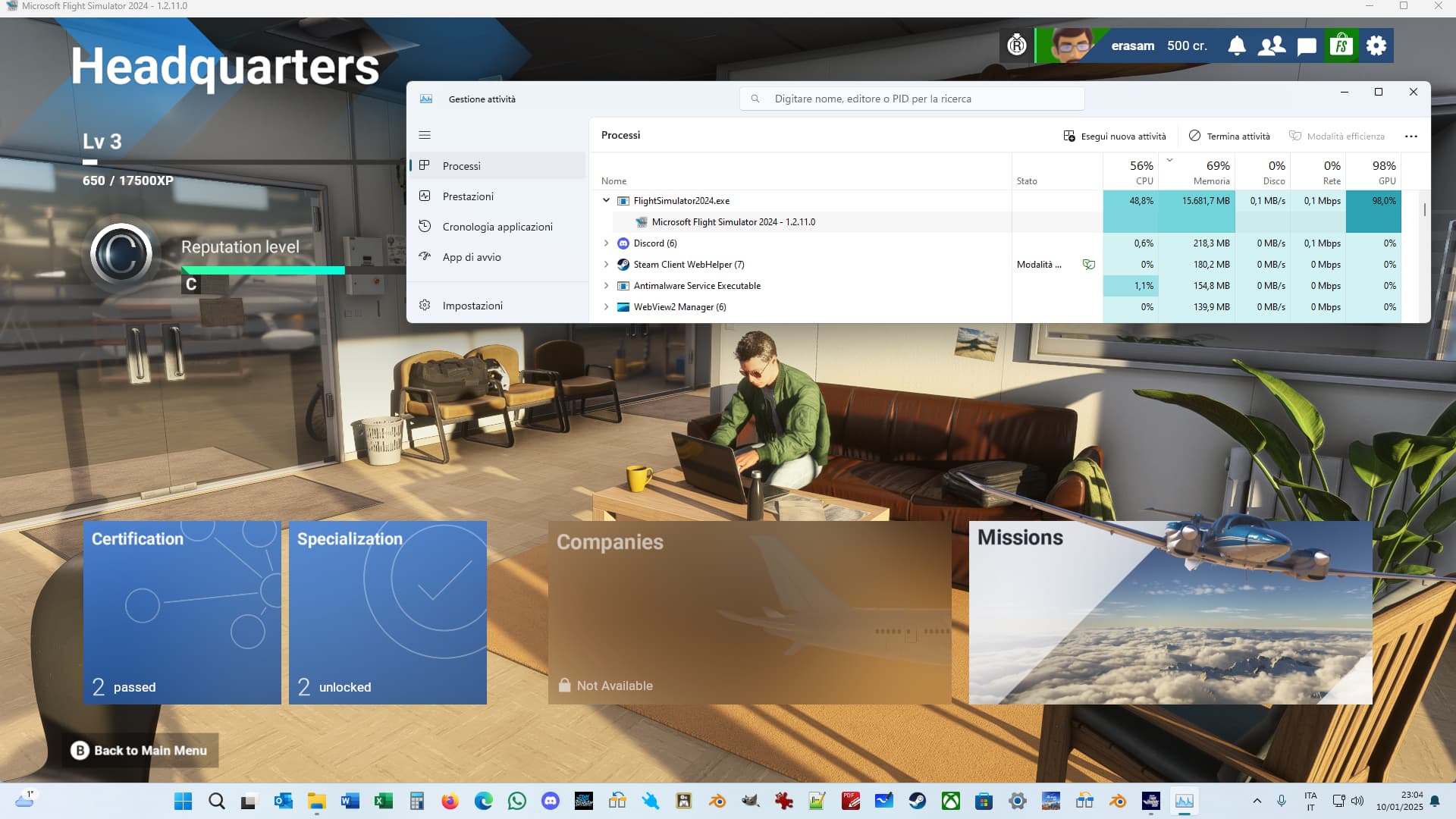The image size is (1456, 819).
Task: Expand Steam Client WebHelper (7) group
Action: (x=606, y=265)
